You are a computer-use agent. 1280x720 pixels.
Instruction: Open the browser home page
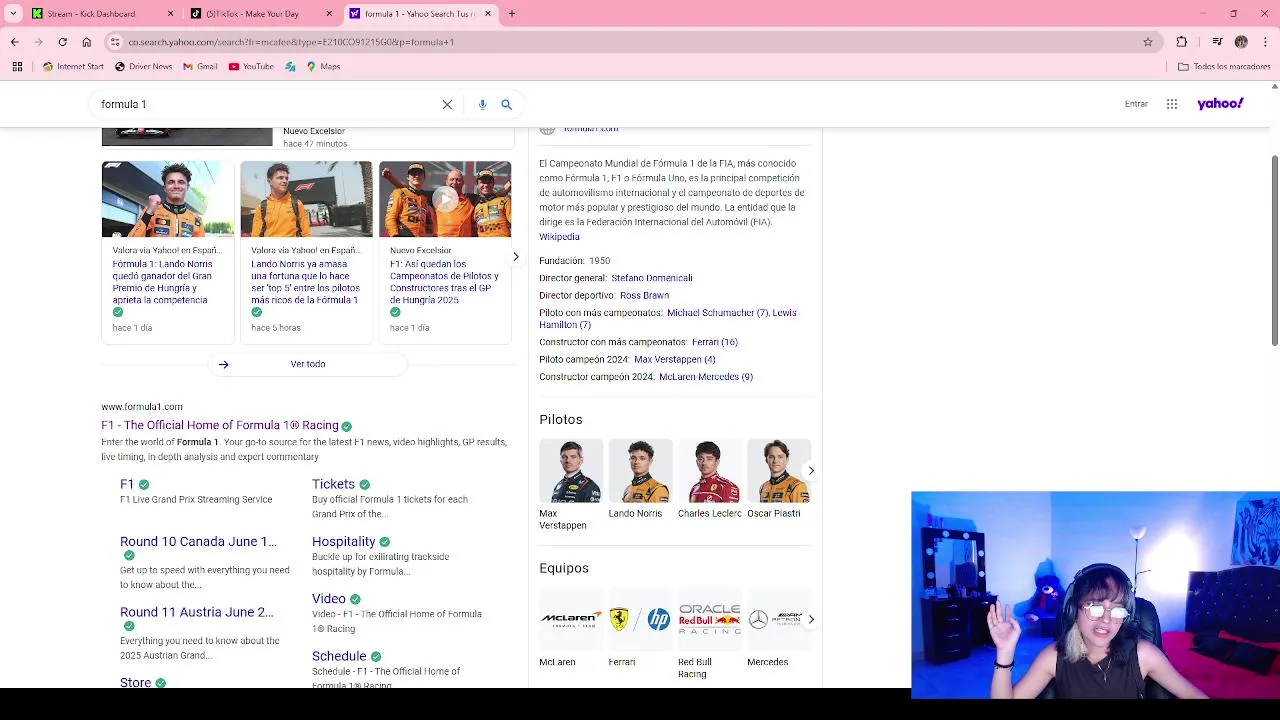click(x=86, y=42)
